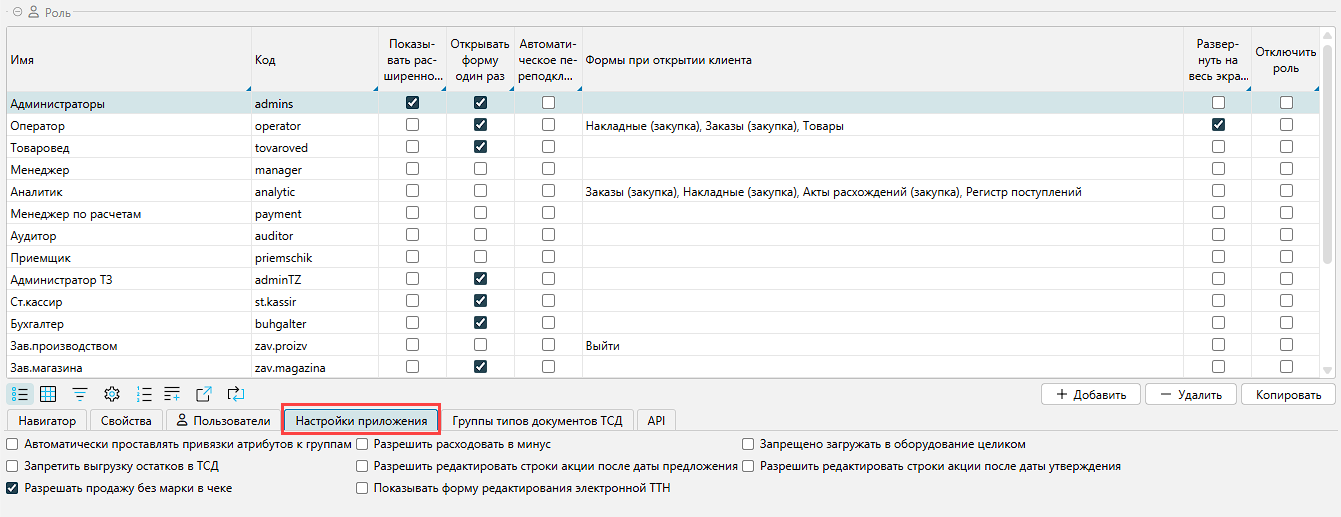Toggle Запретить выгрузку остатков в ТСД
This screenshot has height=517, width=1341.
pos(13,466)
